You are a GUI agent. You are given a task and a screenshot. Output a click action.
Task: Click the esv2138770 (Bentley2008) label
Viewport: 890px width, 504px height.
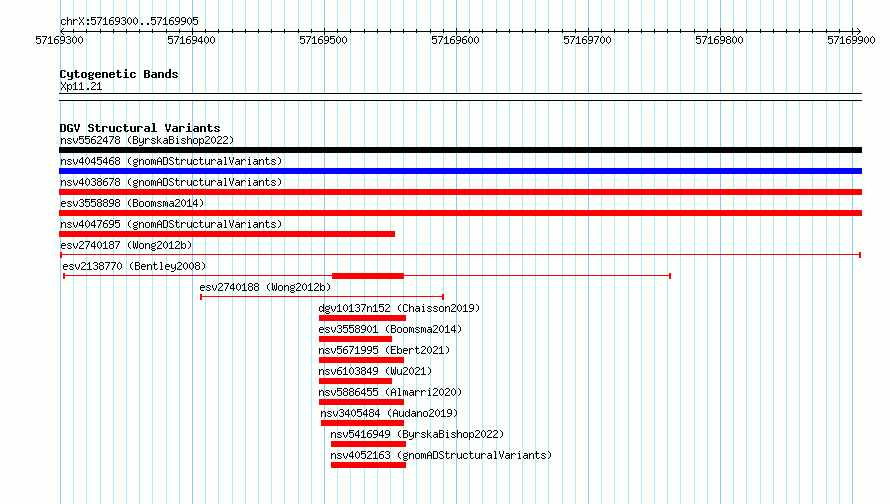[134, 266]
